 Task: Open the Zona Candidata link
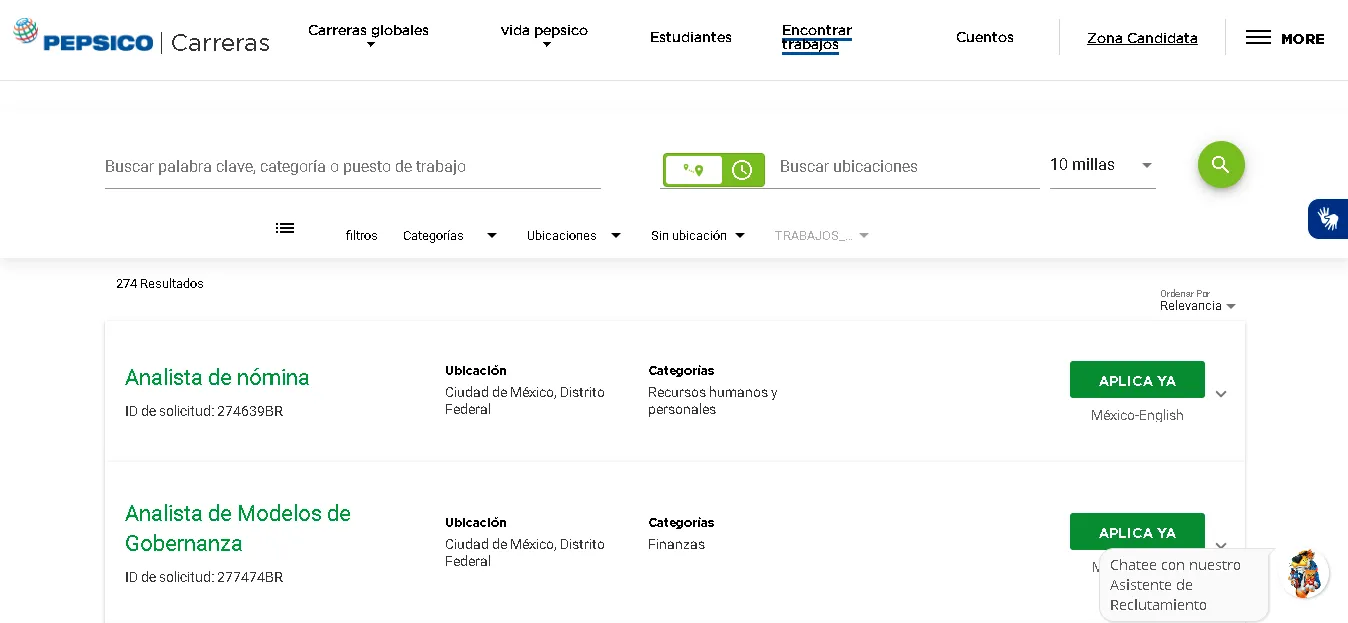coord(1142,38)
